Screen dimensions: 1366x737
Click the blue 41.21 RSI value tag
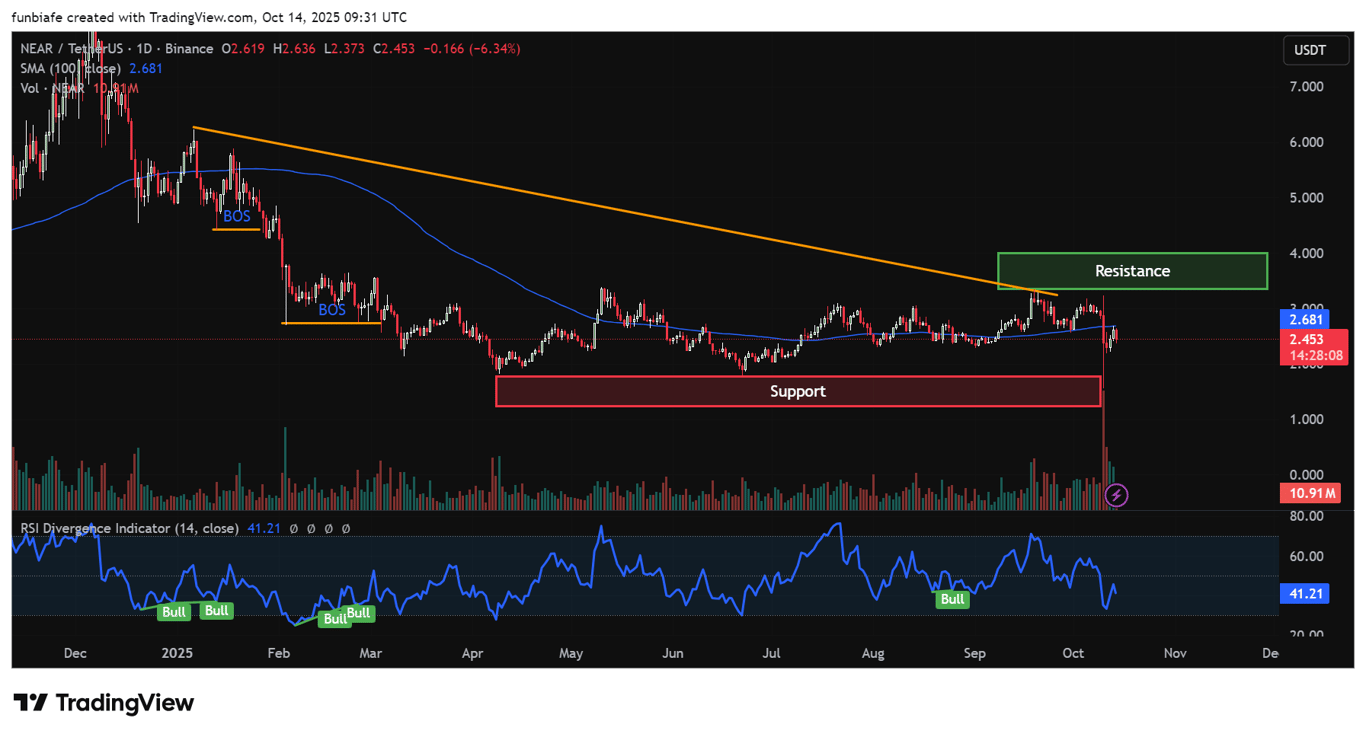(x=1304, y=593)
